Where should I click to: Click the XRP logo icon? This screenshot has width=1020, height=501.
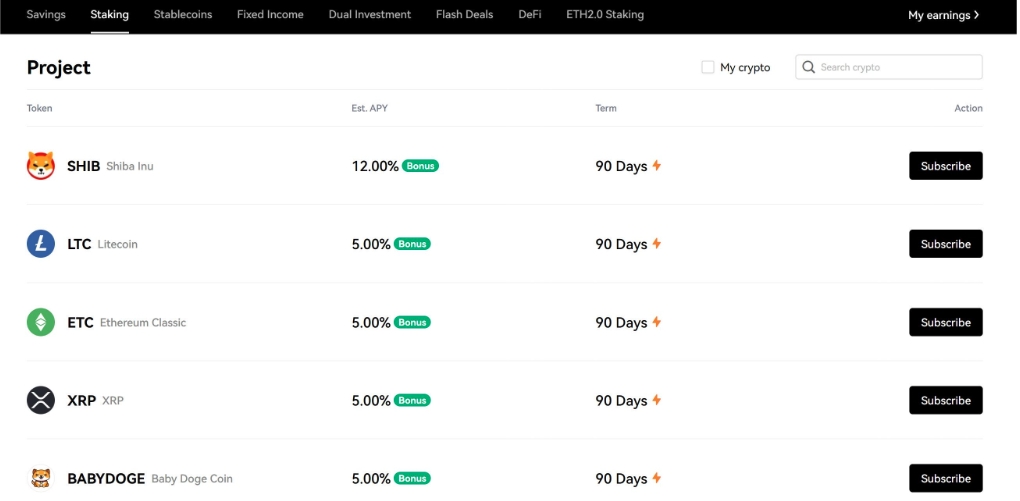(x=40, y=400)
